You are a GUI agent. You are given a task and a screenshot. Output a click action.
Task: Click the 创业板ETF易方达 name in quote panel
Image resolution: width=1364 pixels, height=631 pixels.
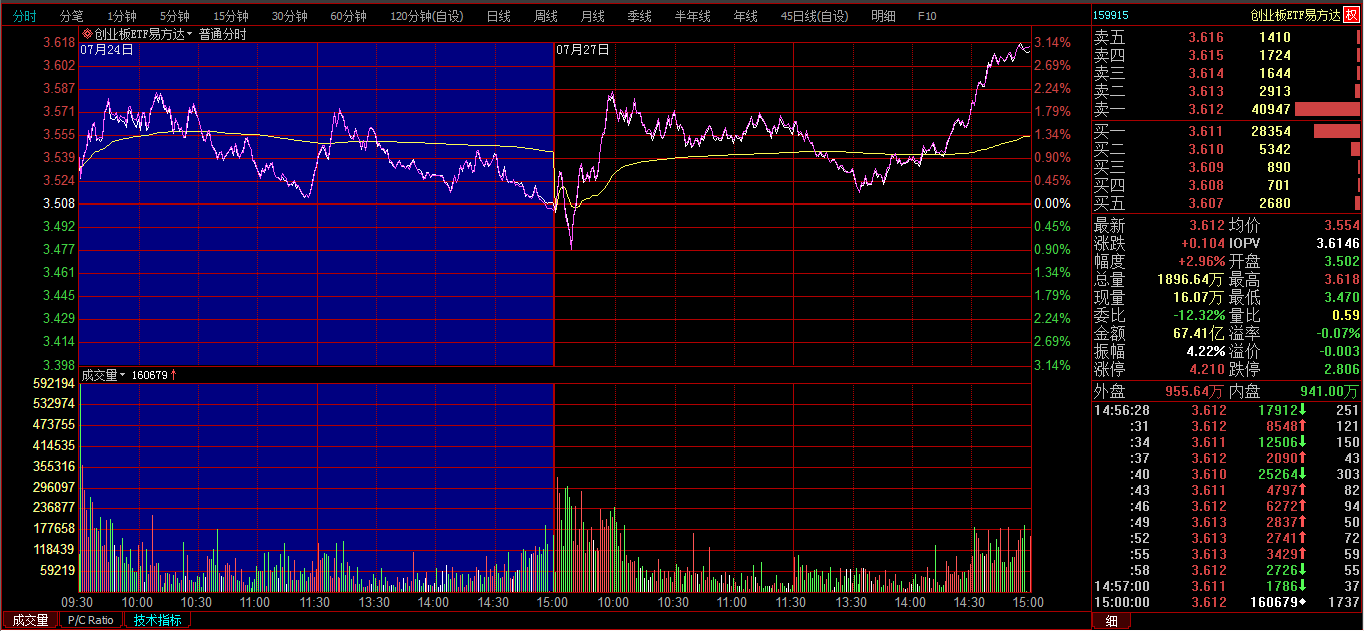pyautogui.click(x=1295, y=15)
